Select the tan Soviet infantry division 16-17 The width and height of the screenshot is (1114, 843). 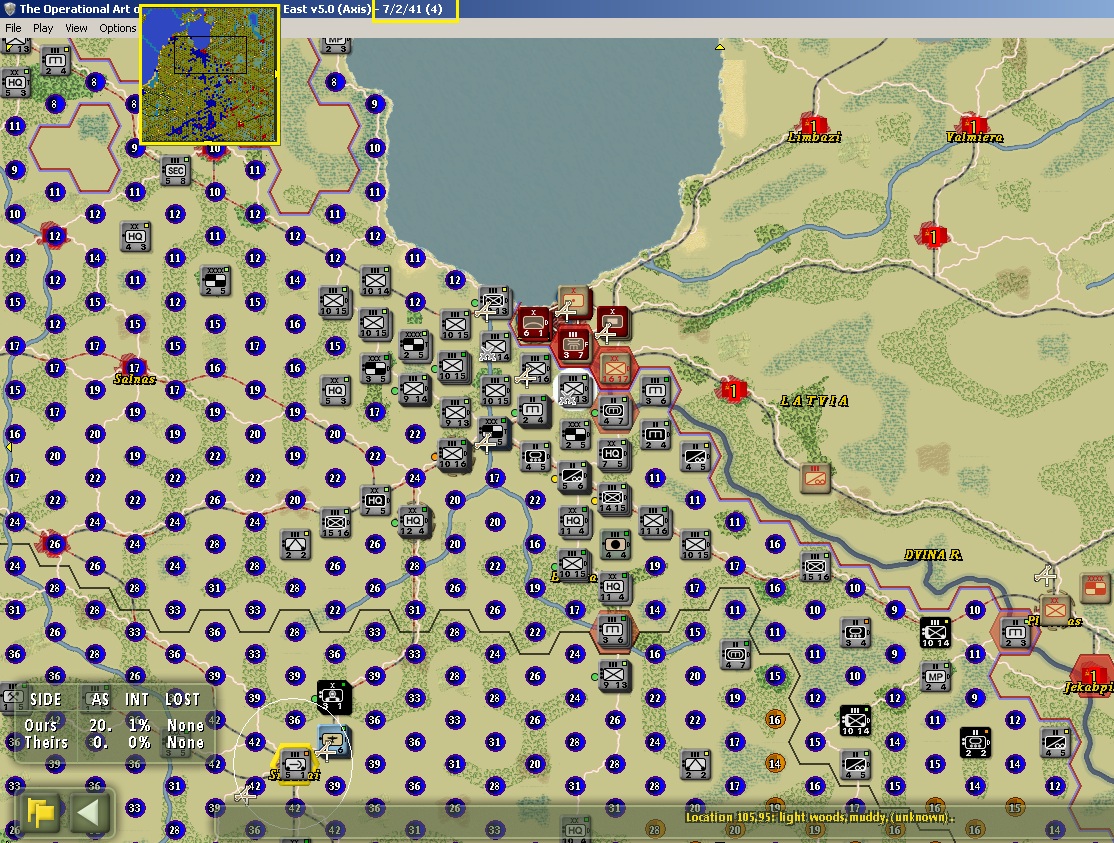pos(615,369)
